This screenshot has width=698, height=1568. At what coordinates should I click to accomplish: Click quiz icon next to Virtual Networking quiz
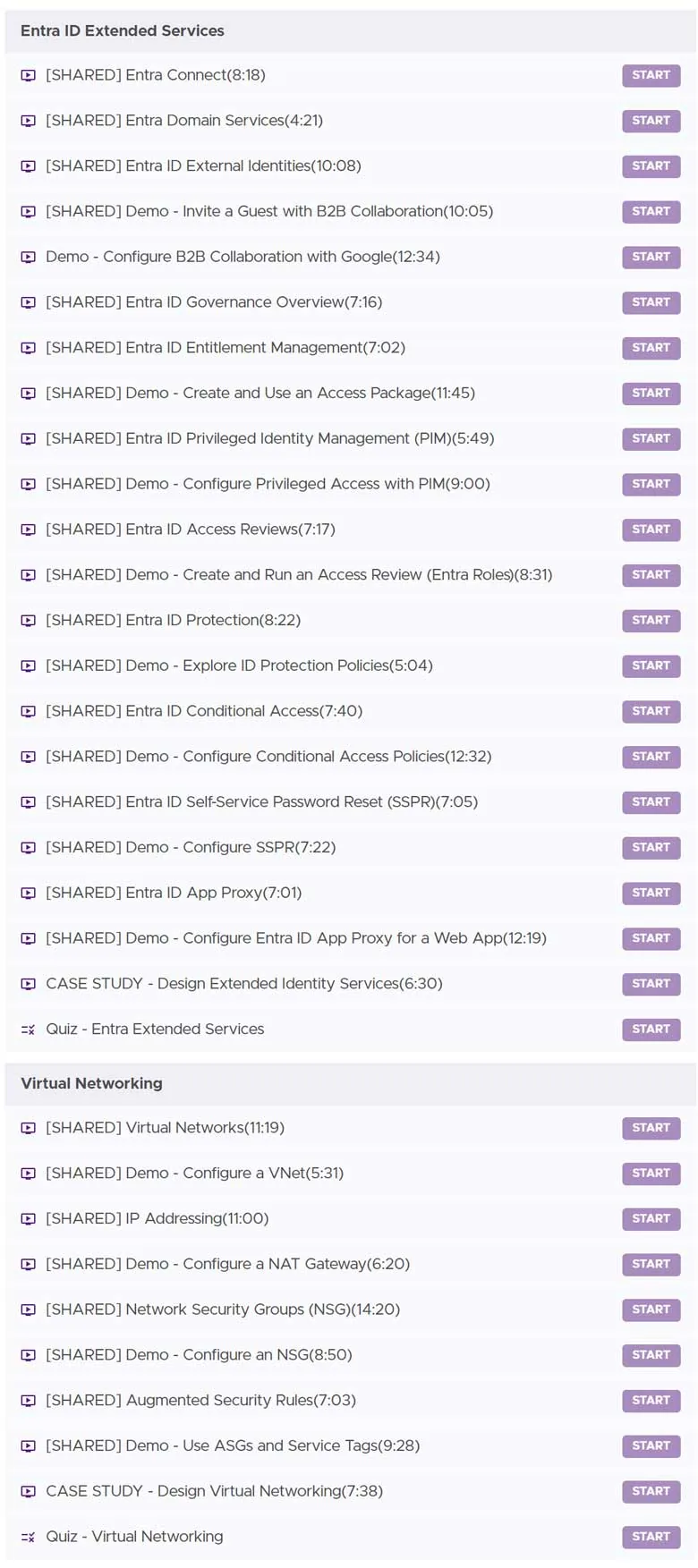click(x=29, y=1537)
